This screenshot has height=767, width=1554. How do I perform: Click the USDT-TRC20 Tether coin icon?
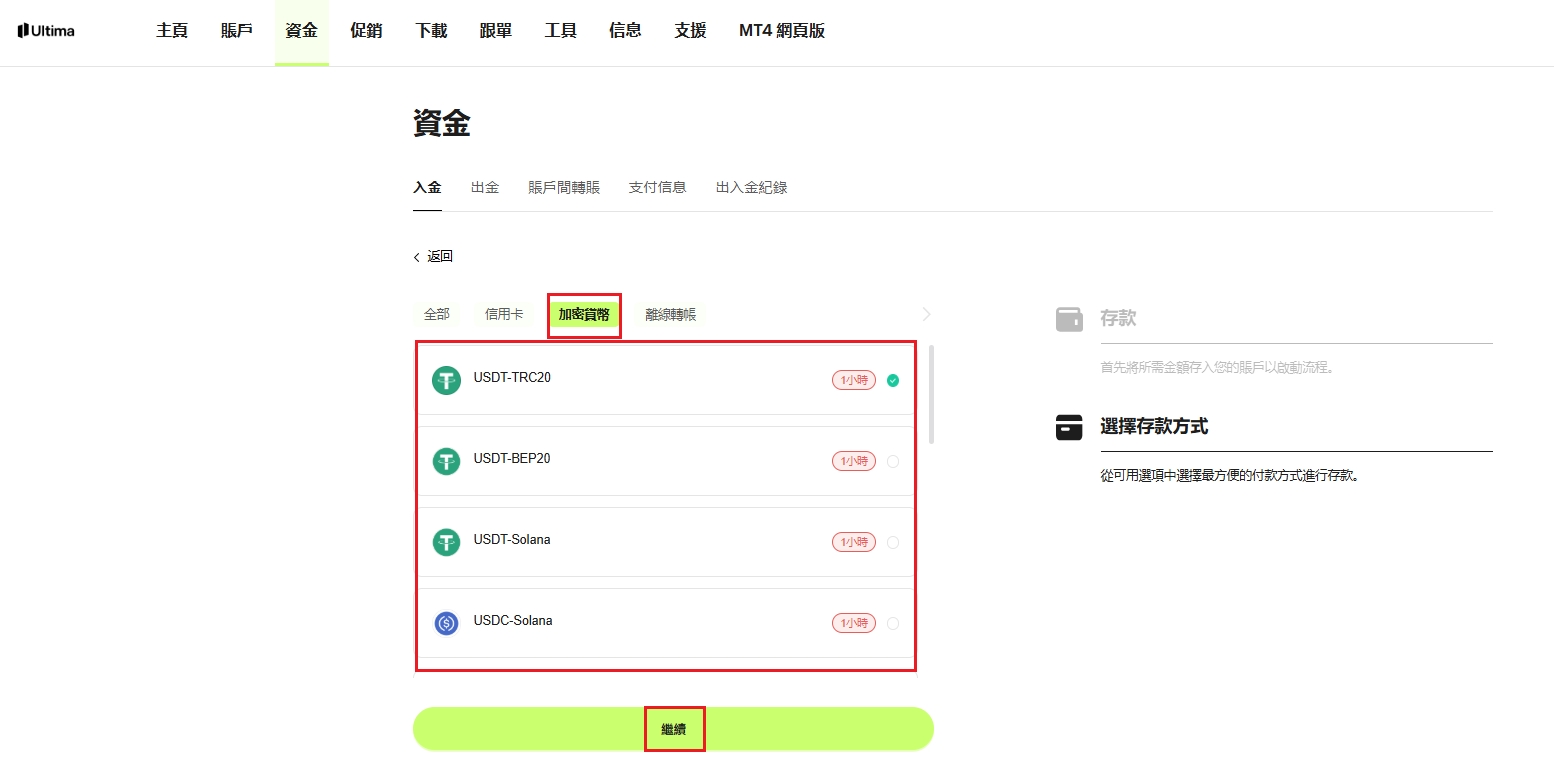446,380
